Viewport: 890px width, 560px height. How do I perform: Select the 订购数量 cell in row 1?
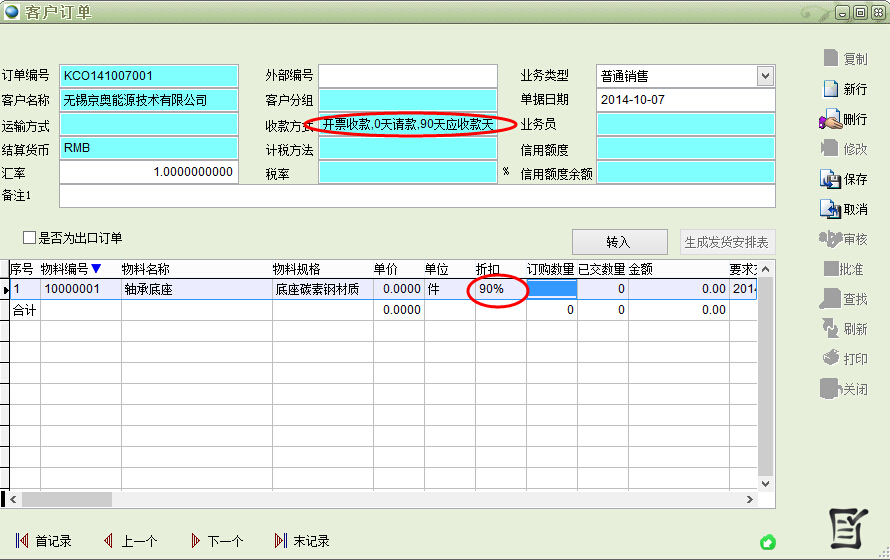click(x=552, y=289)
